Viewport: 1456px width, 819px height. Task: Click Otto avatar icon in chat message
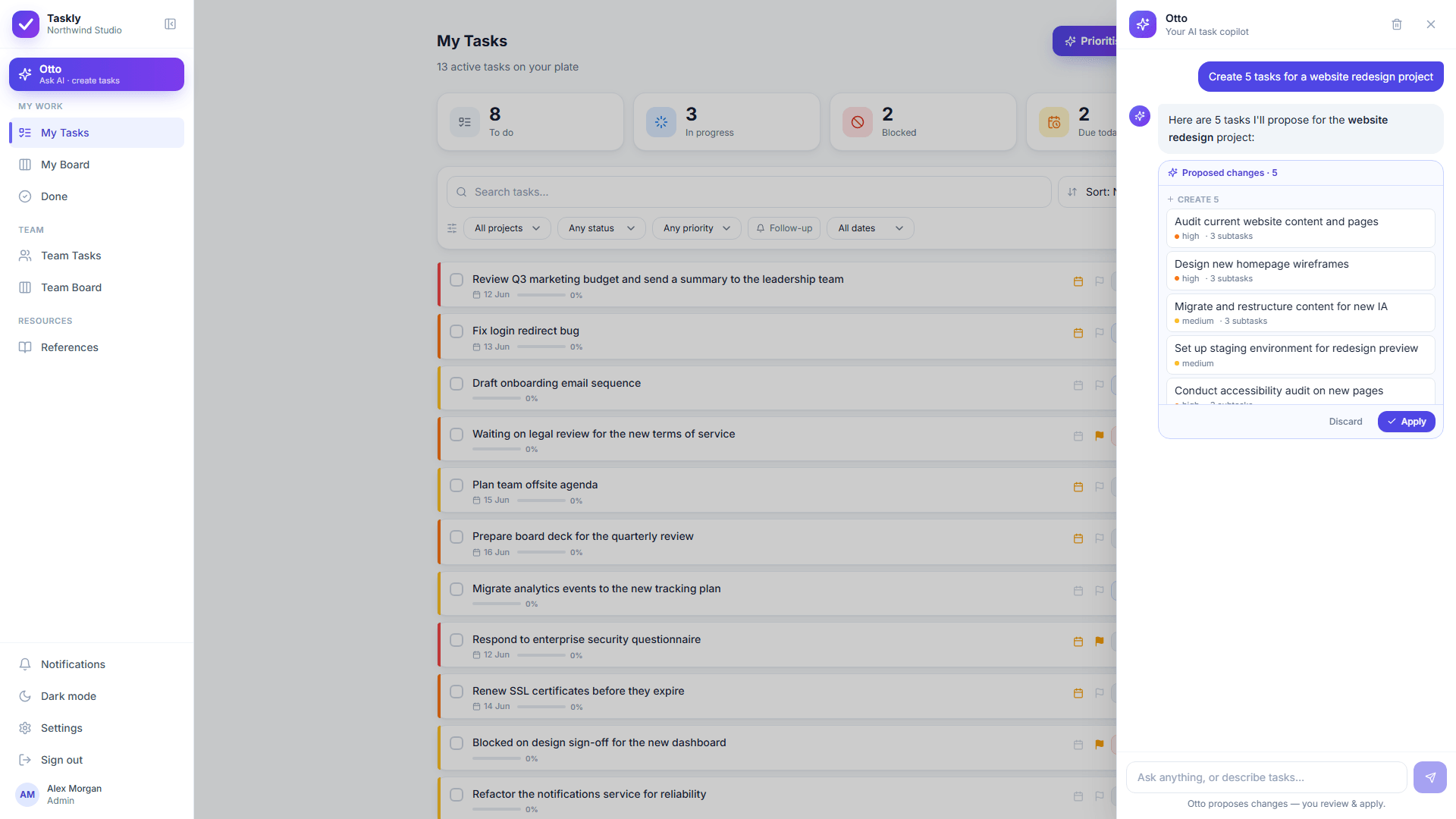1140,116
